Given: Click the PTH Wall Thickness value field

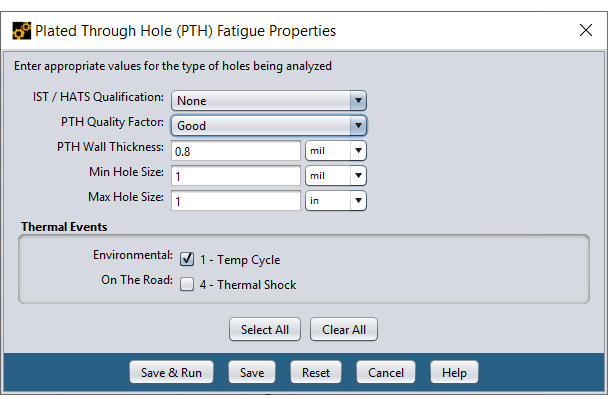Looking at the screenshot, I should [236, 151].
